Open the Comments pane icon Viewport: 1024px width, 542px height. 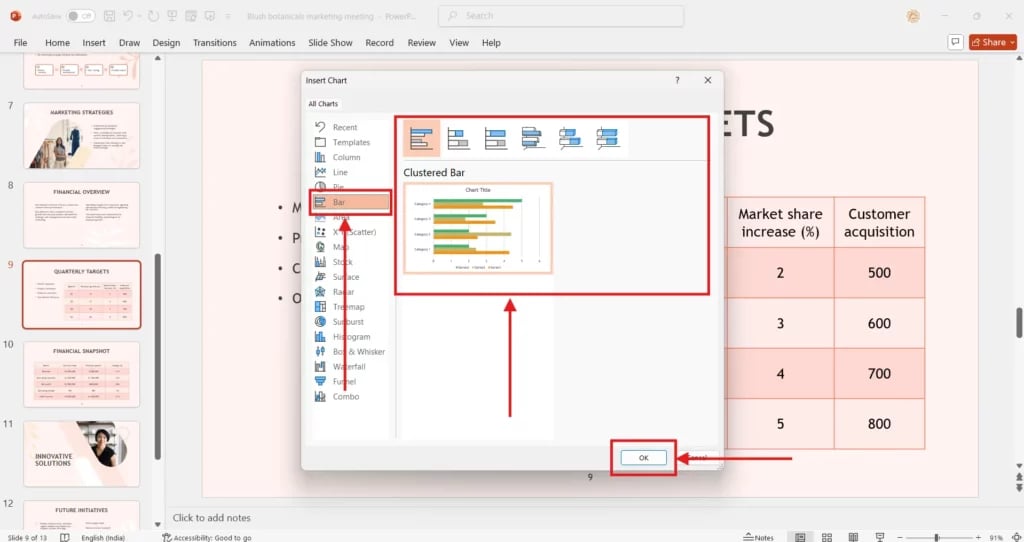click(x=954, y=42)
